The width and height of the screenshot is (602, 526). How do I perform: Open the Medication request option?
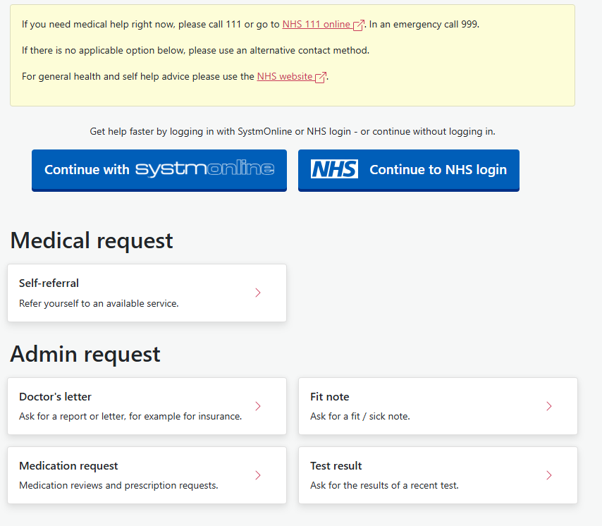tap(147, 475)
